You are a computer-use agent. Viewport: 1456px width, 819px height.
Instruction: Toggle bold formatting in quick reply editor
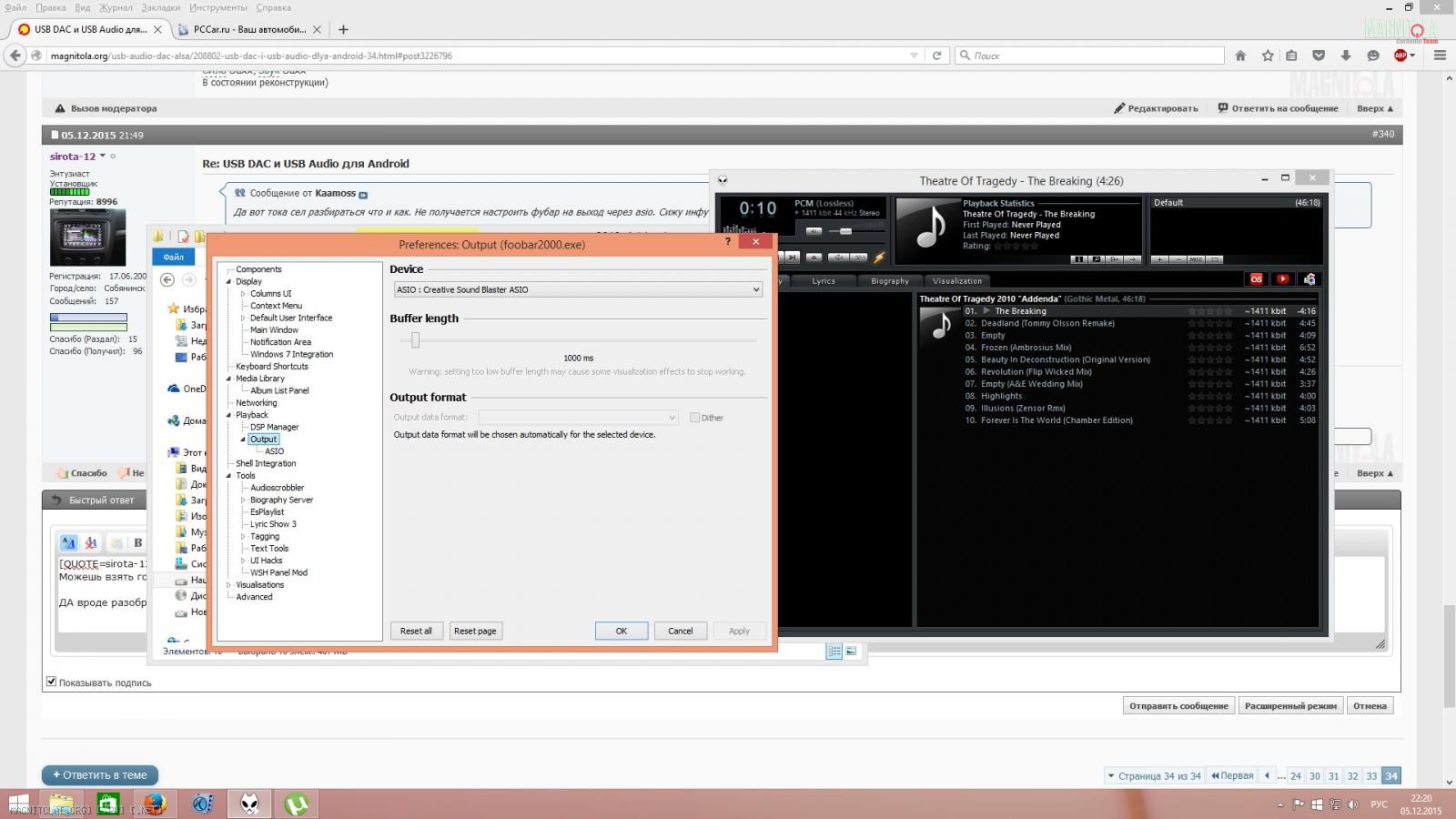point(138,542)
